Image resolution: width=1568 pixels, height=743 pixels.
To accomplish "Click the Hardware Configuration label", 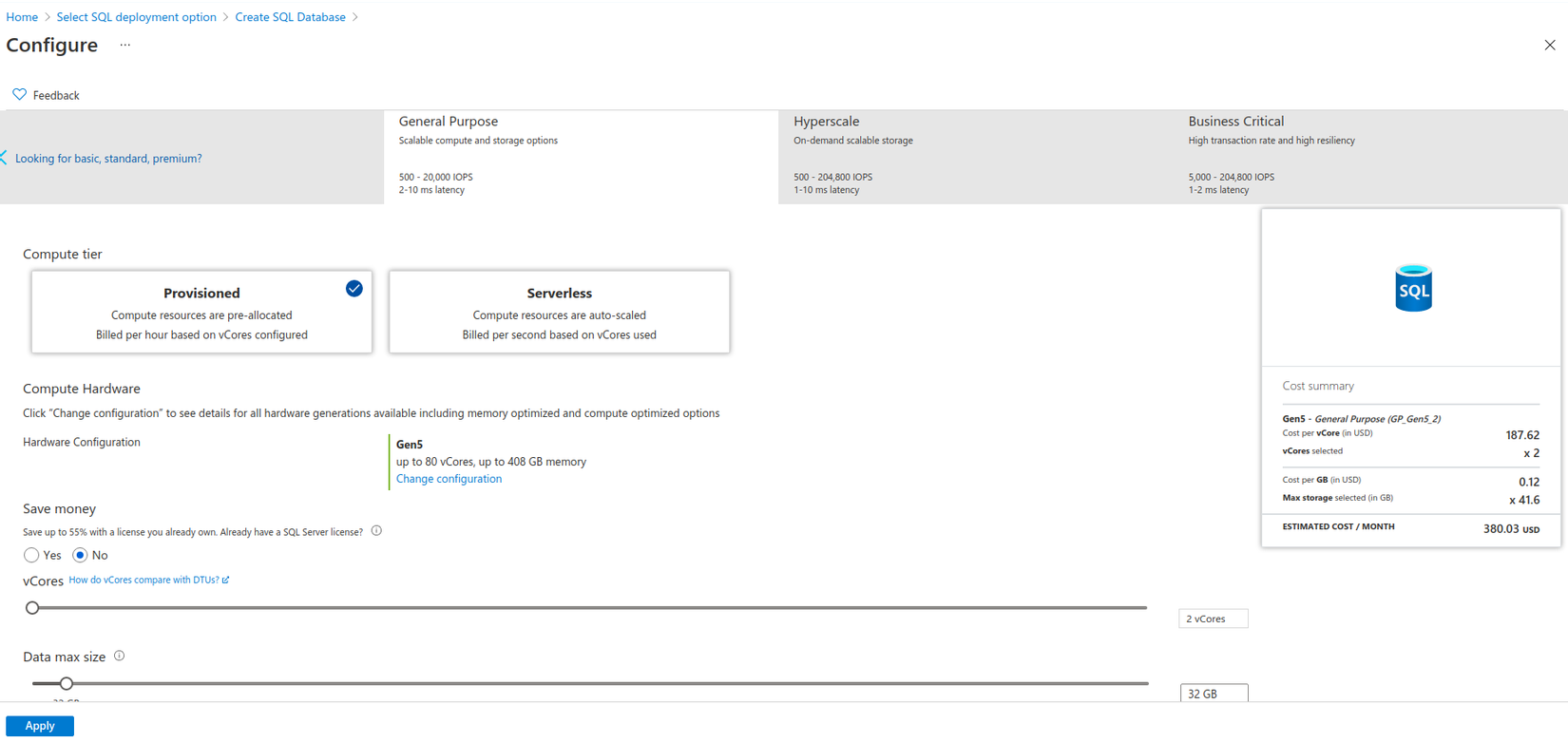I will coord(82,442).
